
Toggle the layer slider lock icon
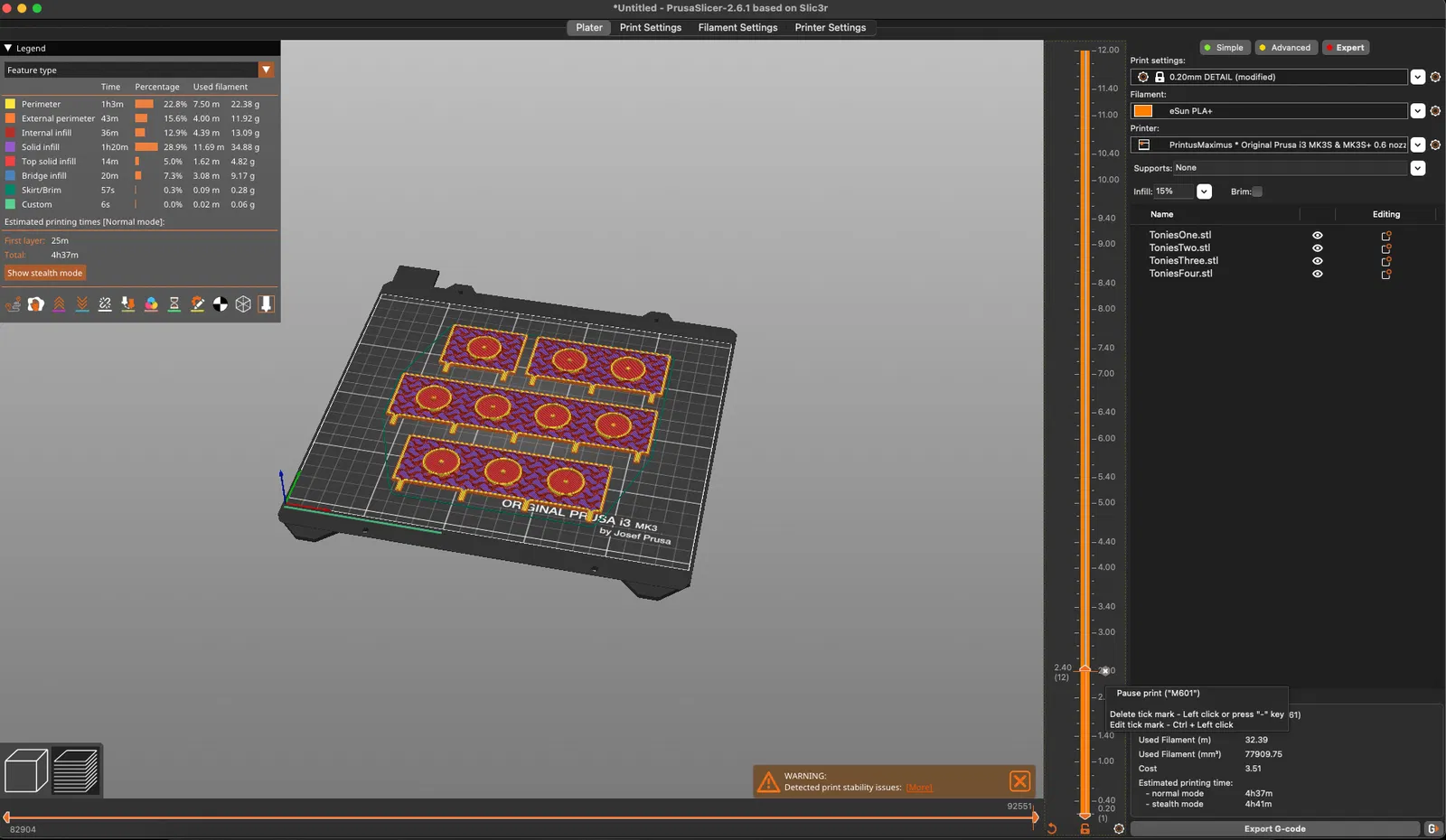point(1085,828)
